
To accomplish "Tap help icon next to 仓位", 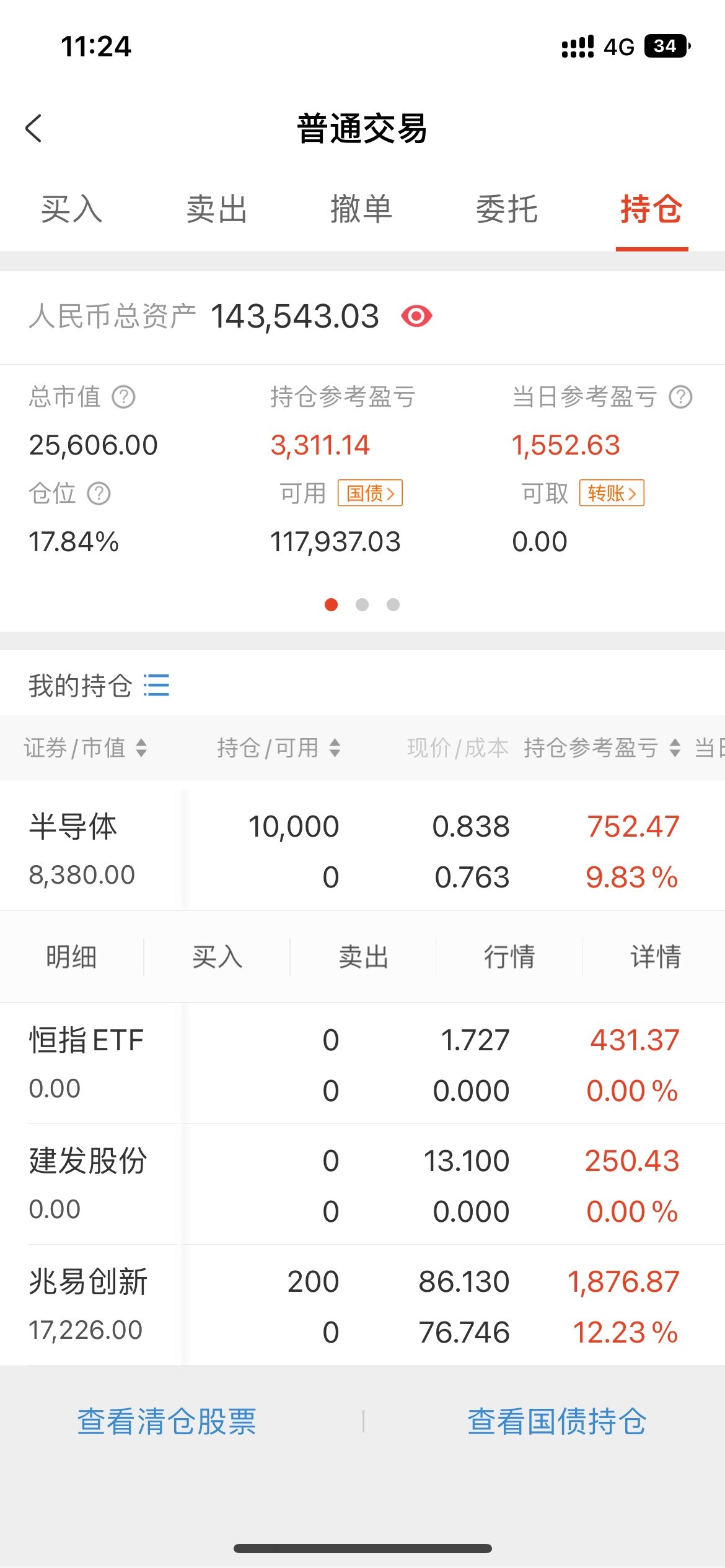I will click(x=99, y=494).
